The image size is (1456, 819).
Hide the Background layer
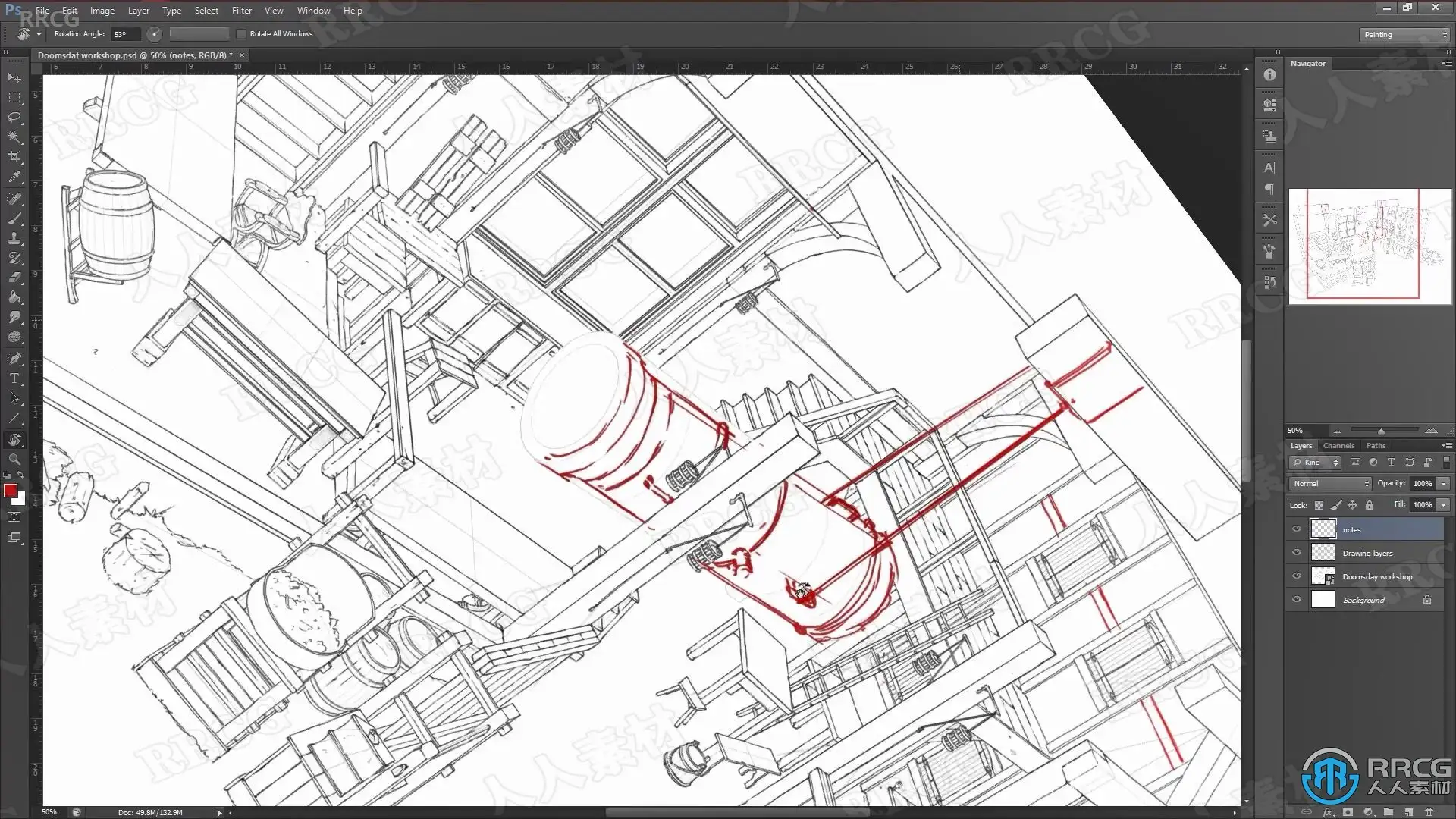click(1297, 600)
